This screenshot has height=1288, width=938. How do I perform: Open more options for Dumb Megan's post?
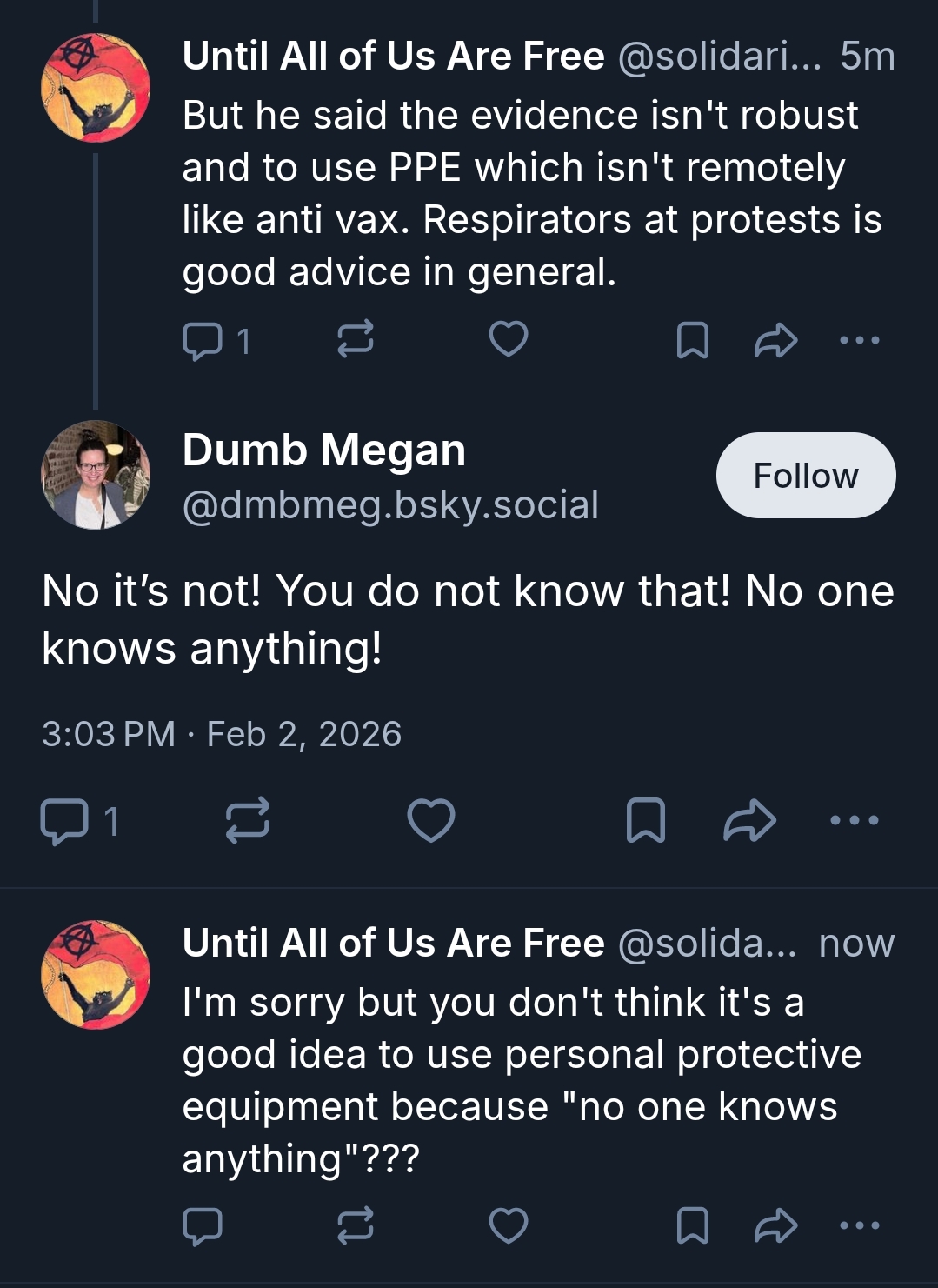(855, 820)
